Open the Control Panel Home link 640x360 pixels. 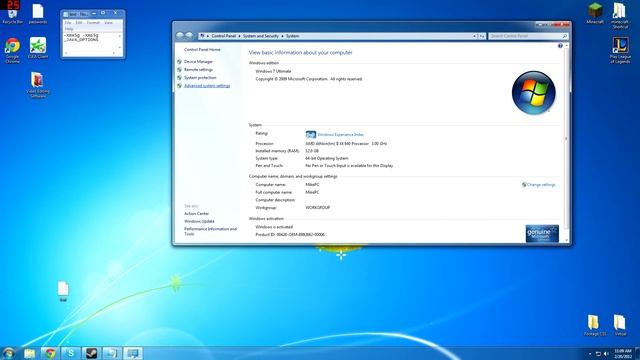[202, 49]
